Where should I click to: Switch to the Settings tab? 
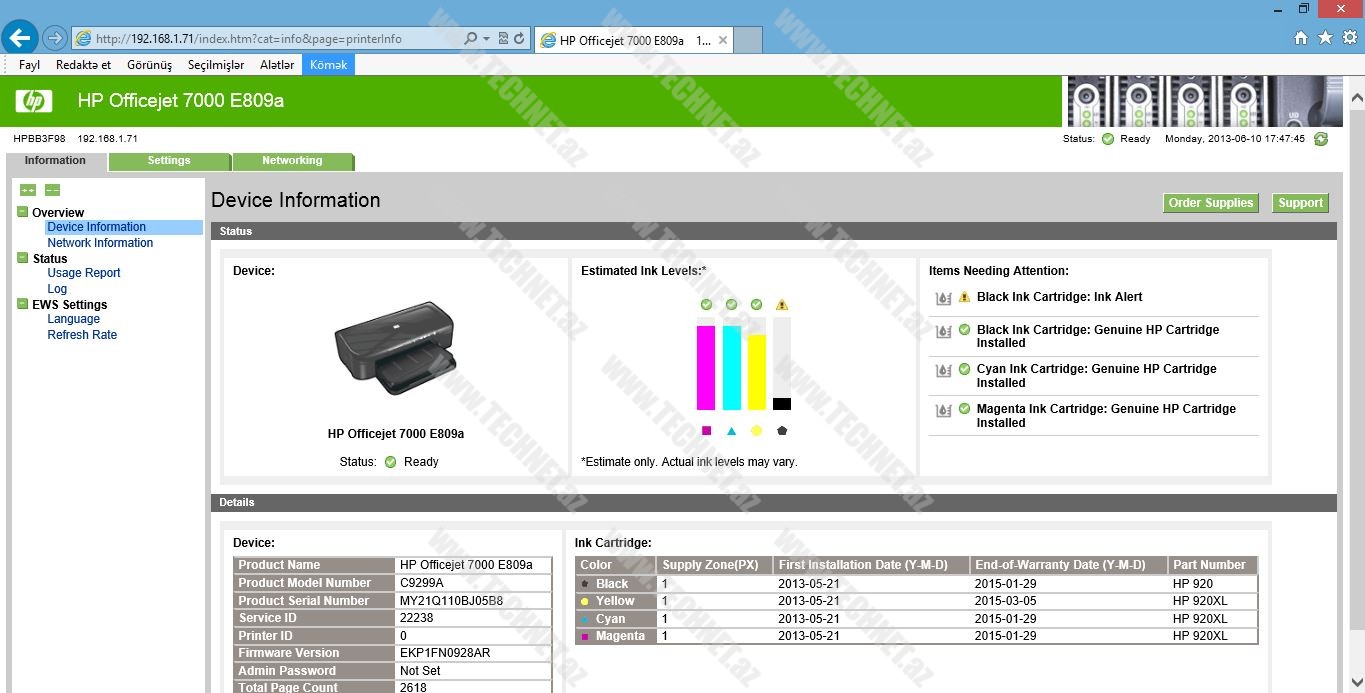169,161
